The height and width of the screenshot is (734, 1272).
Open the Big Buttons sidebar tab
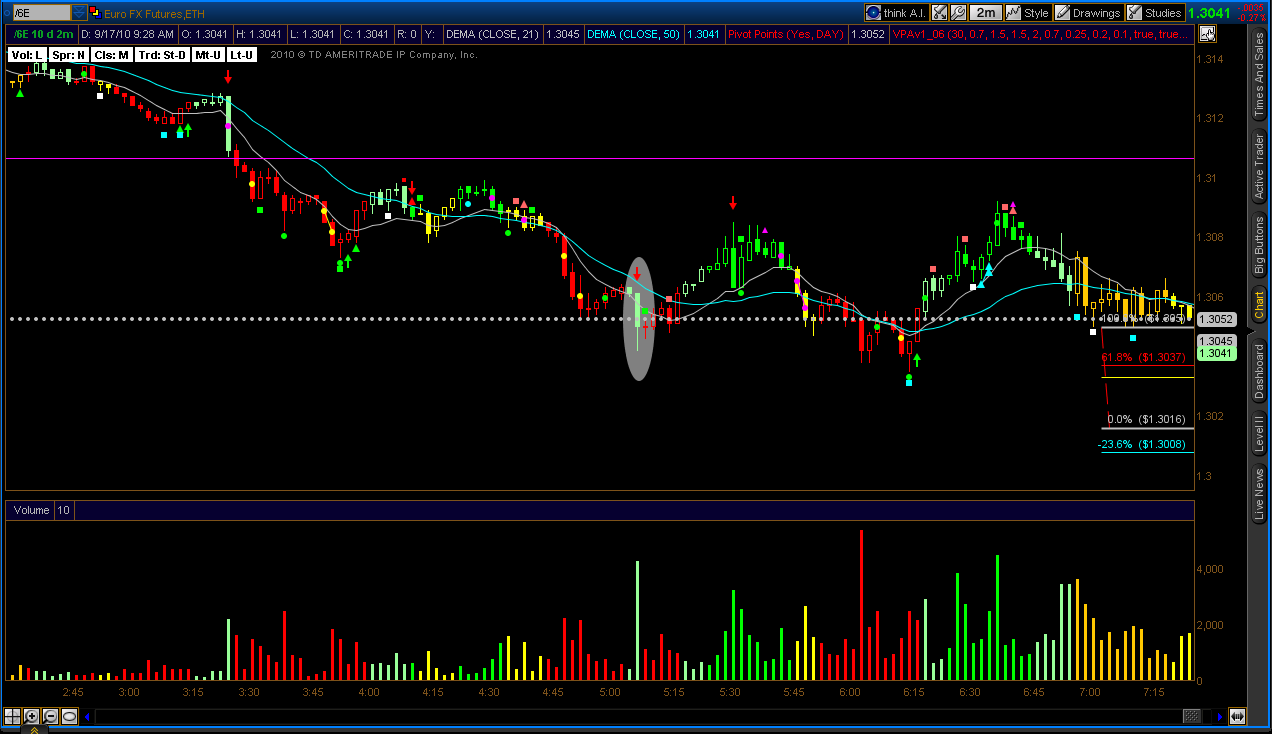click(x=1260, y=246)
